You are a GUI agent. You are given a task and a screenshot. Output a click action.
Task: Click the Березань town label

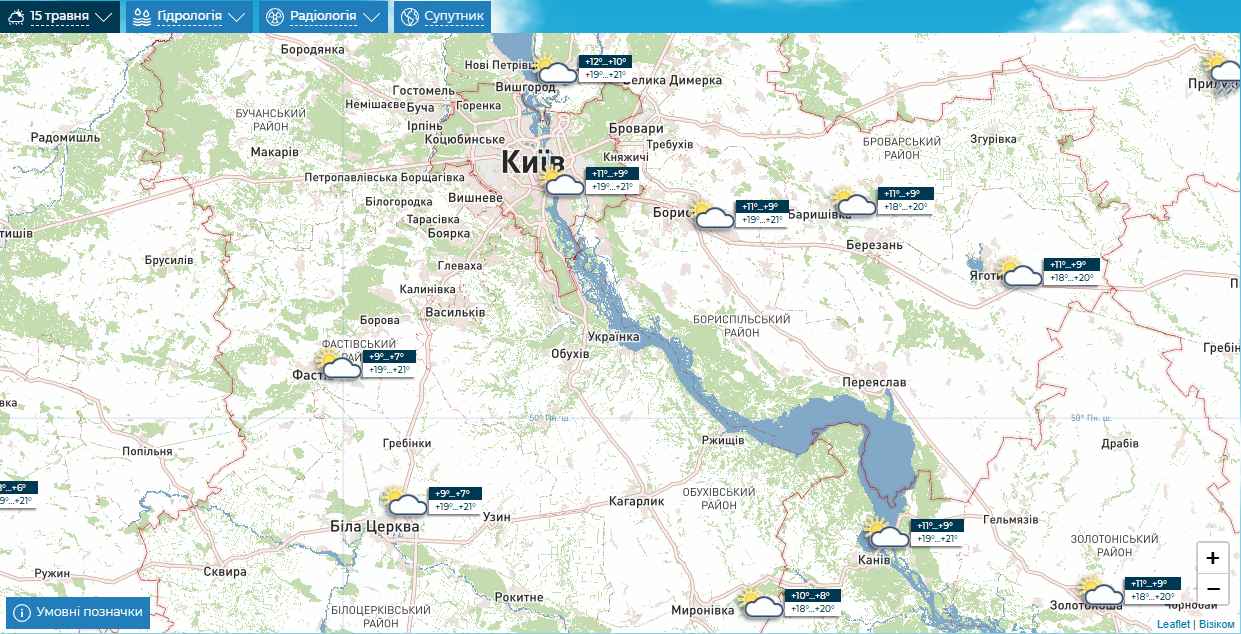(x=874, y=245)
